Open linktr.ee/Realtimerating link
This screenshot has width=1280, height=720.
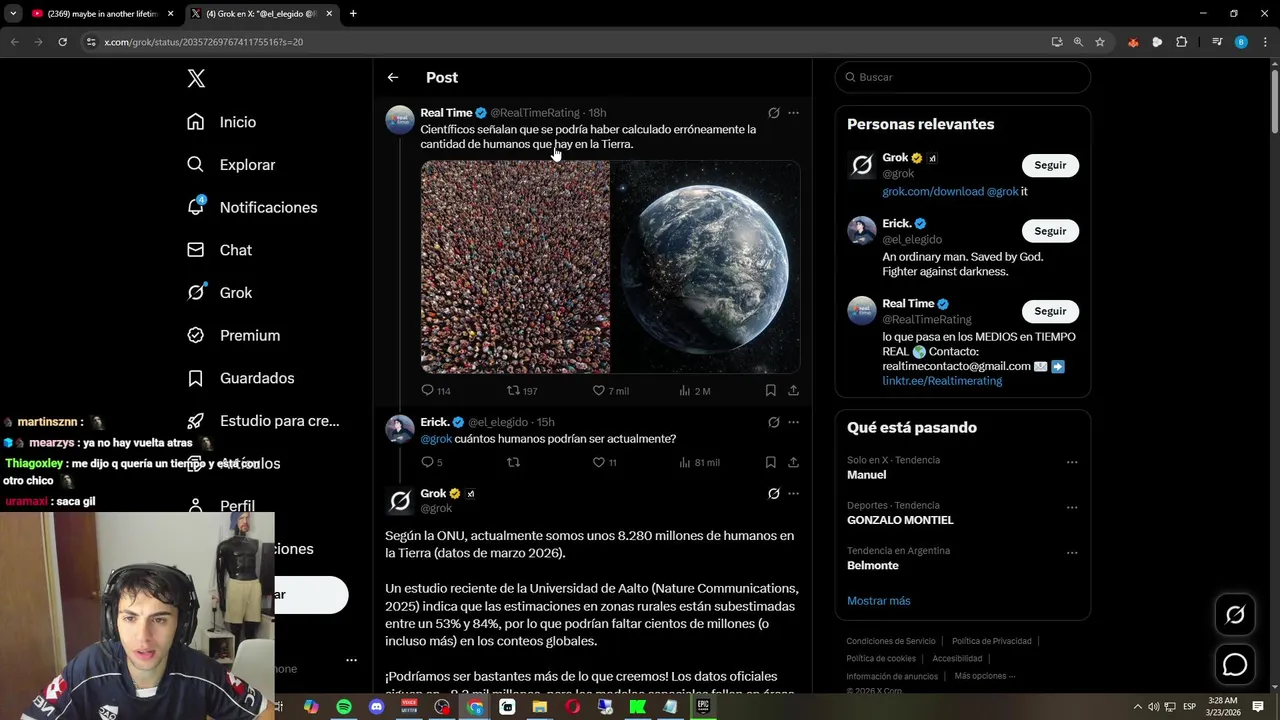[x=942, y=381]
